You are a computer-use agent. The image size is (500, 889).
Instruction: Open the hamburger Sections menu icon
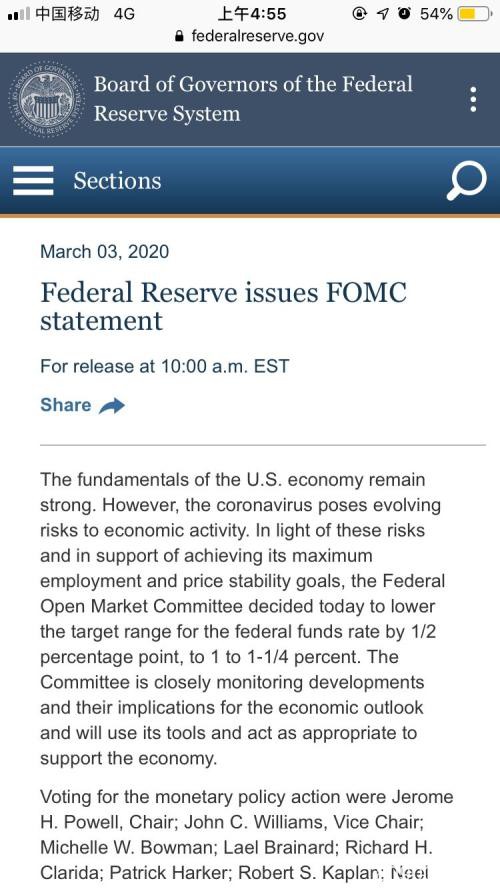pyautogui.click(x=33, y=181)
